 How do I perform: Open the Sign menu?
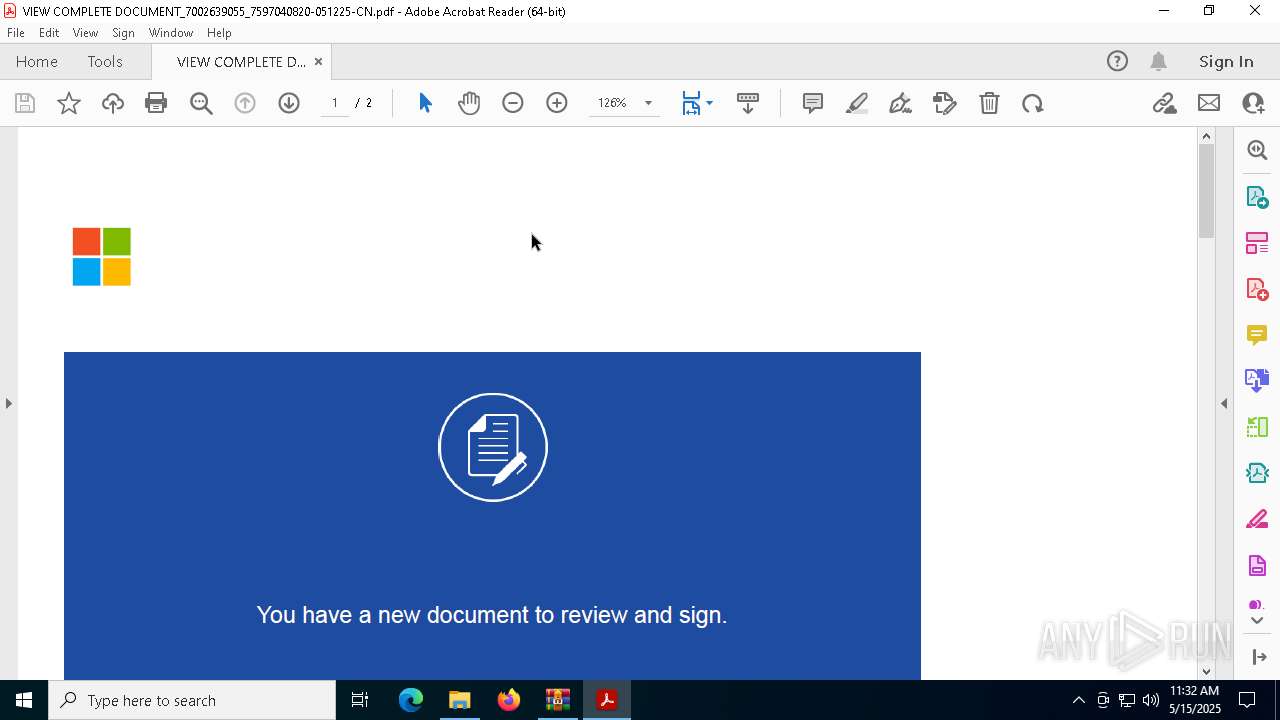point(123,33)
